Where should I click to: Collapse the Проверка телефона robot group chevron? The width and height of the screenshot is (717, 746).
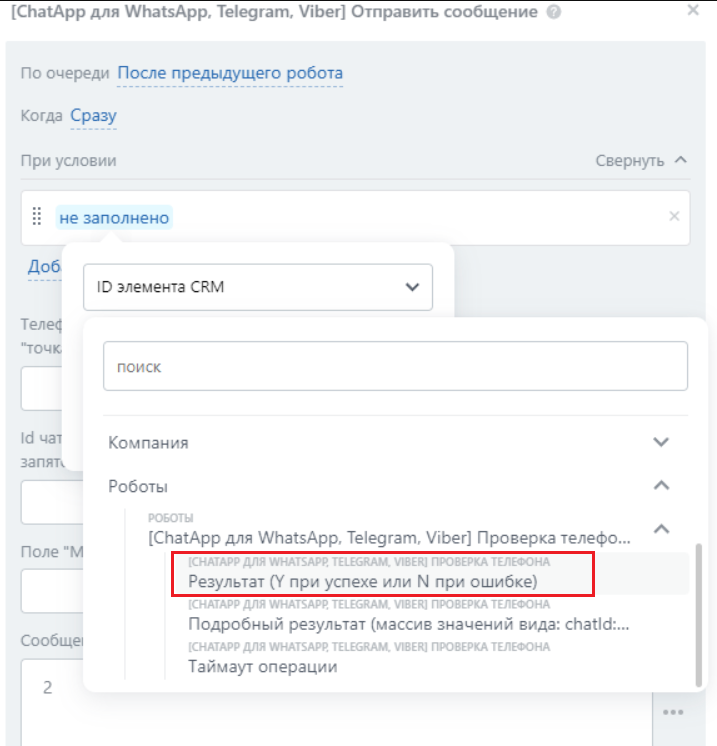[660, 529]
